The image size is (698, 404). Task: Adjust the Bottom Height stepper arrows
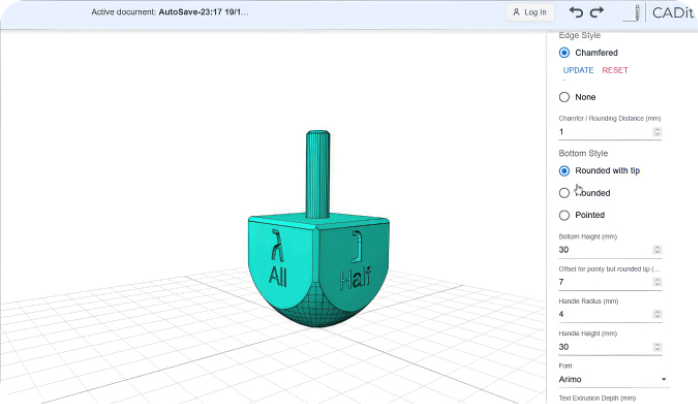pos(657,250)
